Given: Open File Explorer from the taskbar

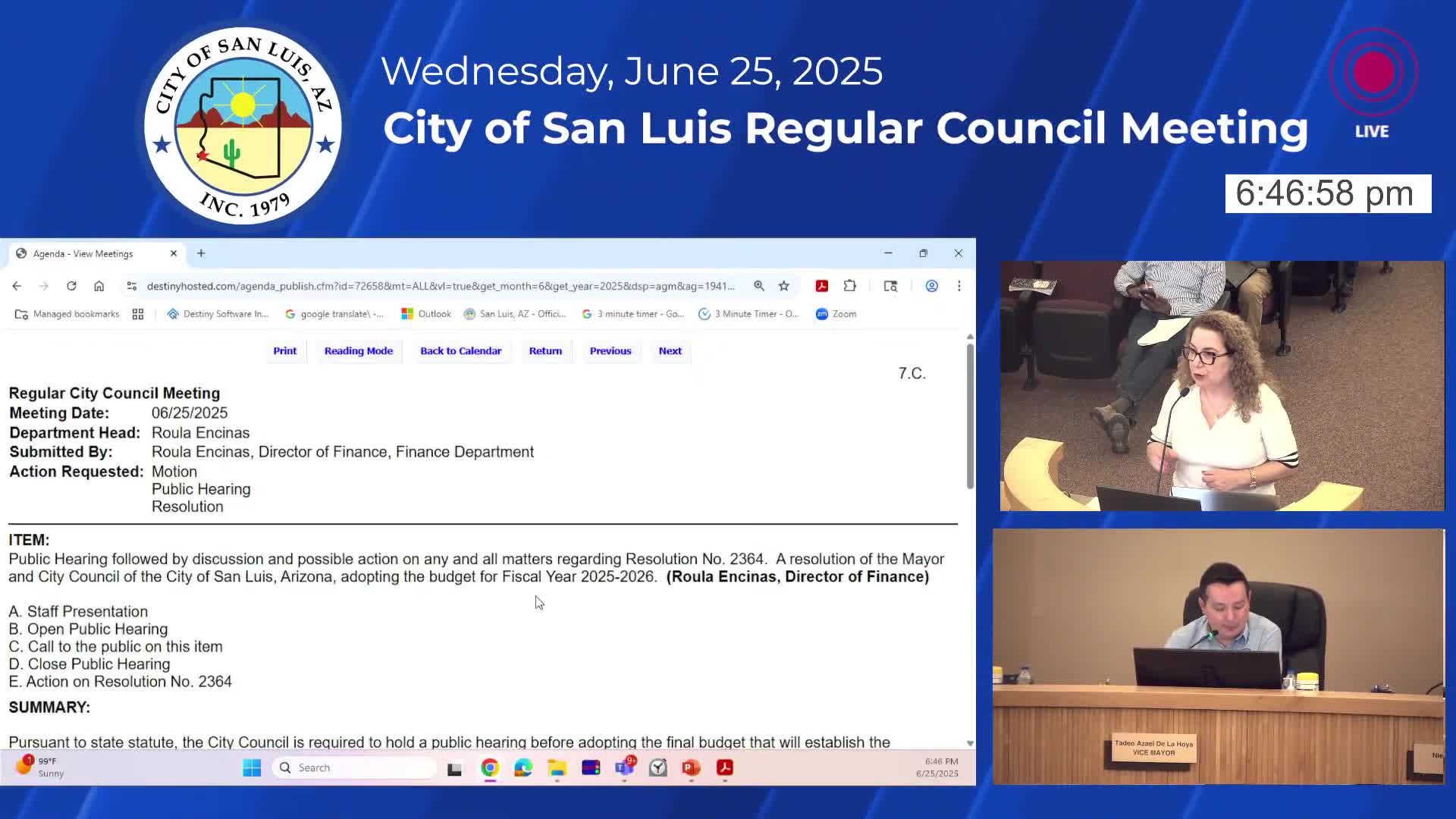Looking at the screenshot, I should [557, 768].
